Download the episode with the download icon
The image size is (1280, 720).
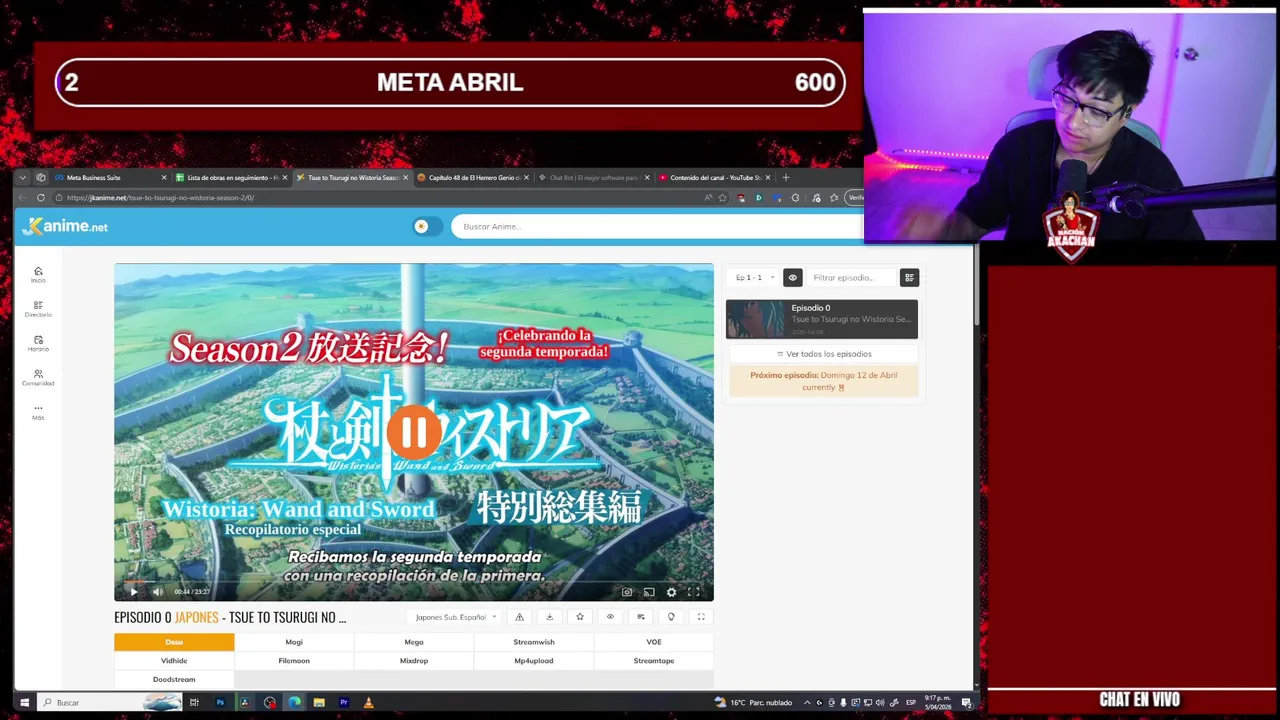click(x=549, y=617)
